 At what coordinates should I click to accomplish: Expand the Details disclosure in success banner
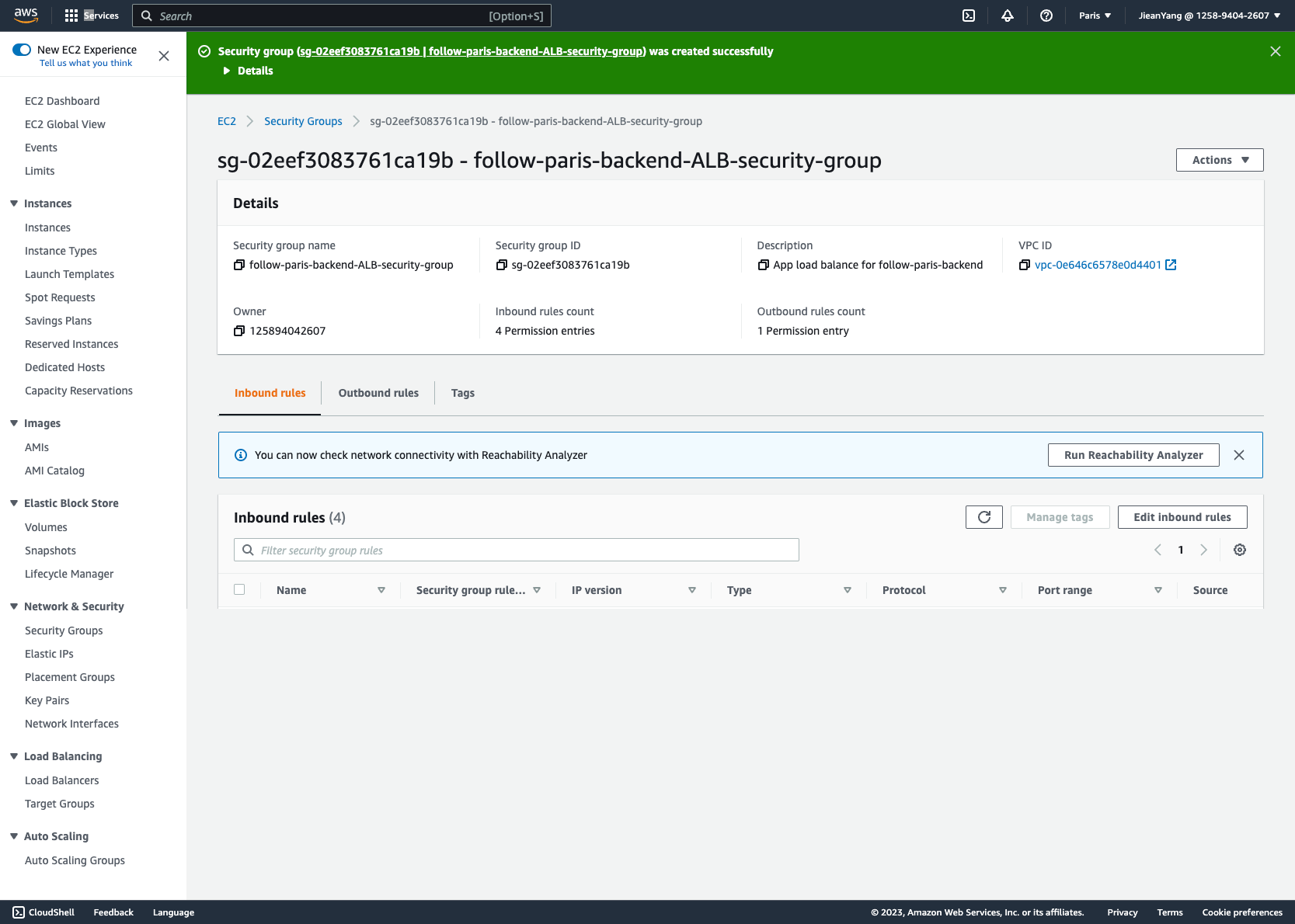[248, 71]
